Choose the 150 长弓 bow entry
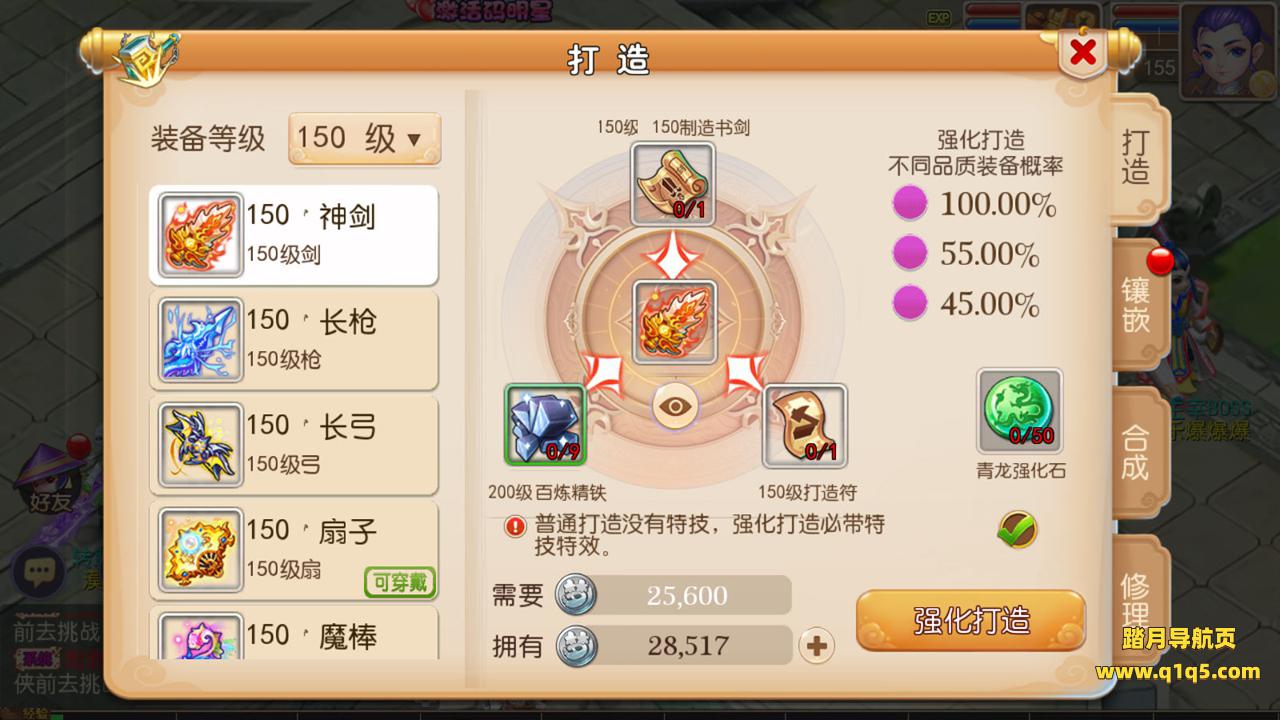1280x720 pixels. 294,444
